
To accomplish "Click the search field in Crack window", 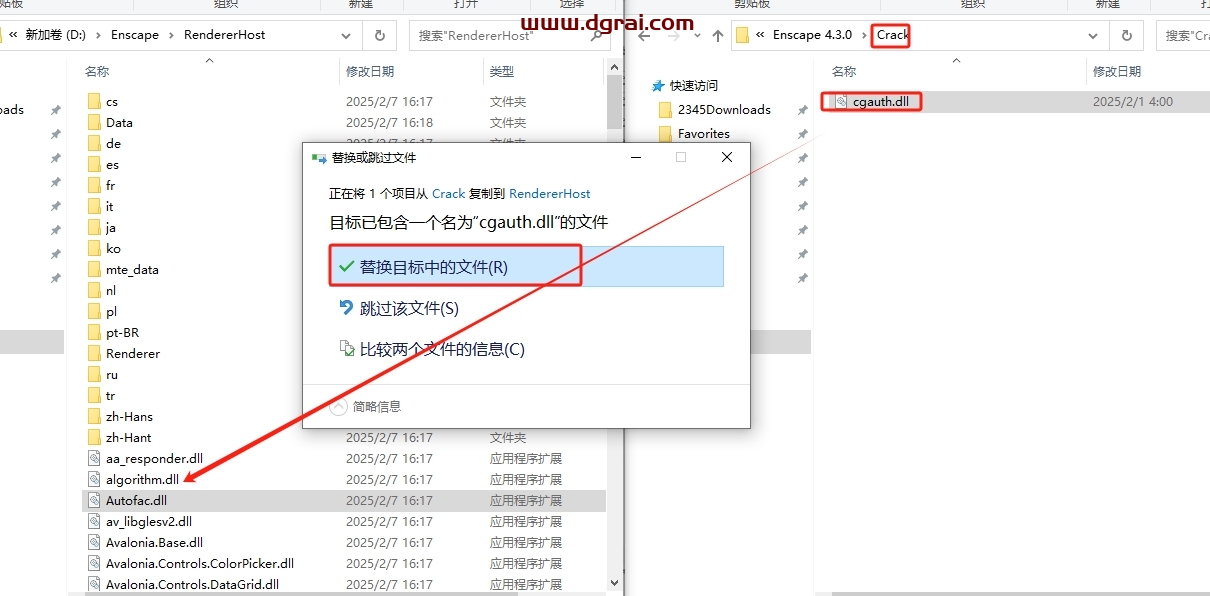I will pos(1184,35).
